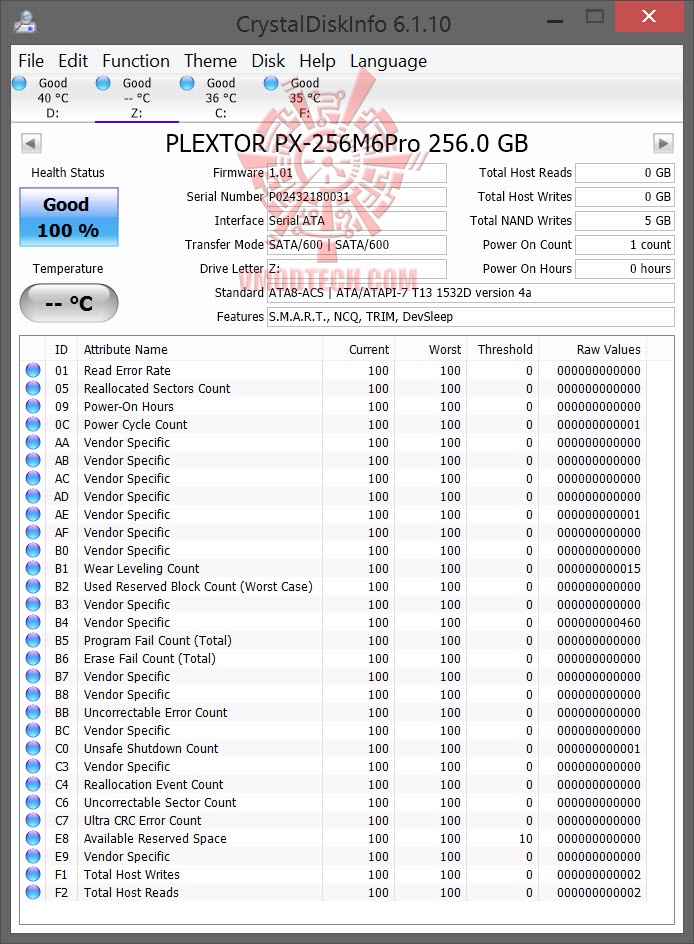
Task: Click the ID column header
Action: coord(61,350)
